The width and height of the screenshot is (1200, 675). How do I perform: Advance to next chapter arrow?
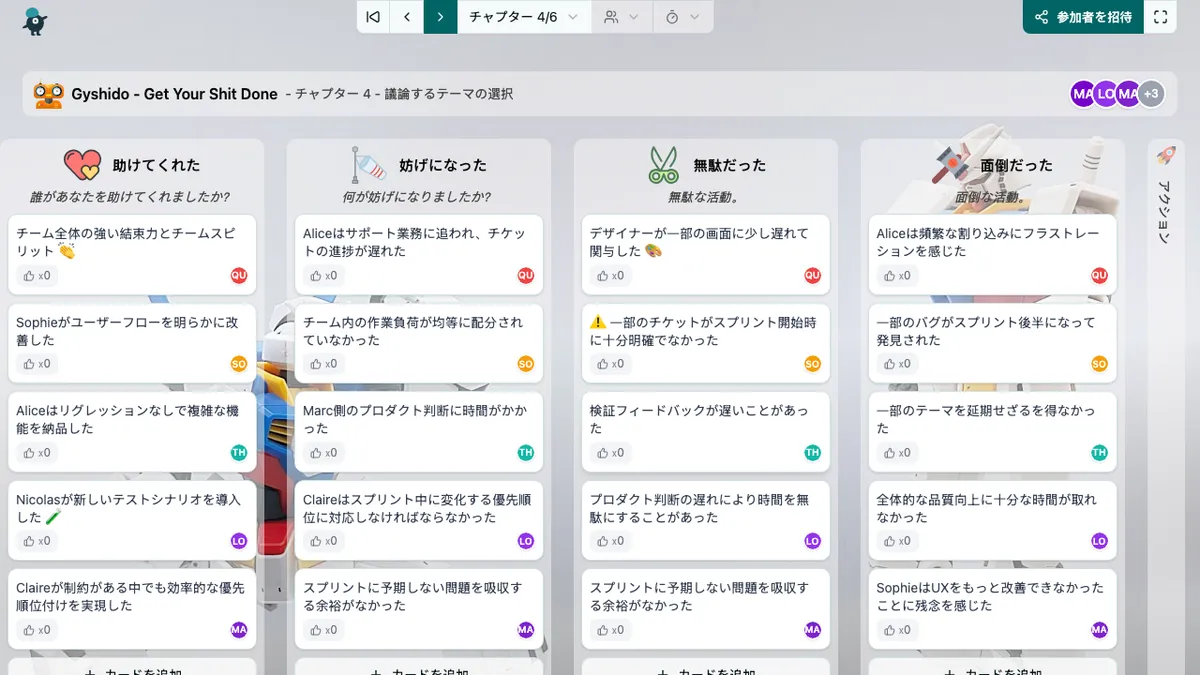[440, 17]
